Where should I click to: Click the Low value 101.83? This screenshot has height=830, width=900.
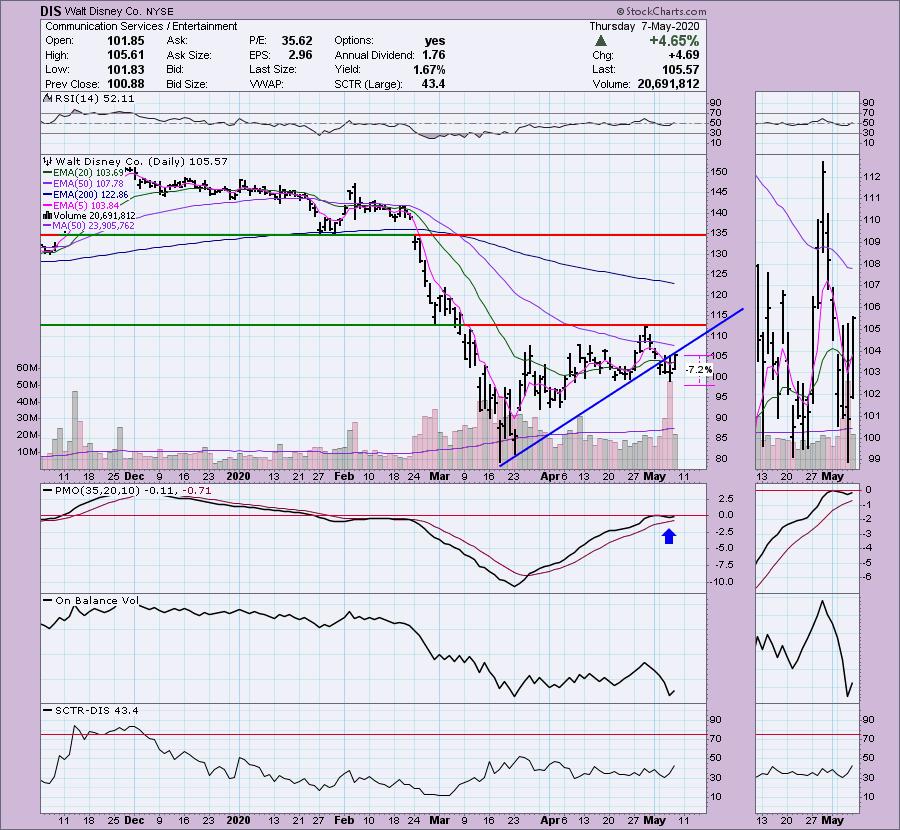(126, 69)
